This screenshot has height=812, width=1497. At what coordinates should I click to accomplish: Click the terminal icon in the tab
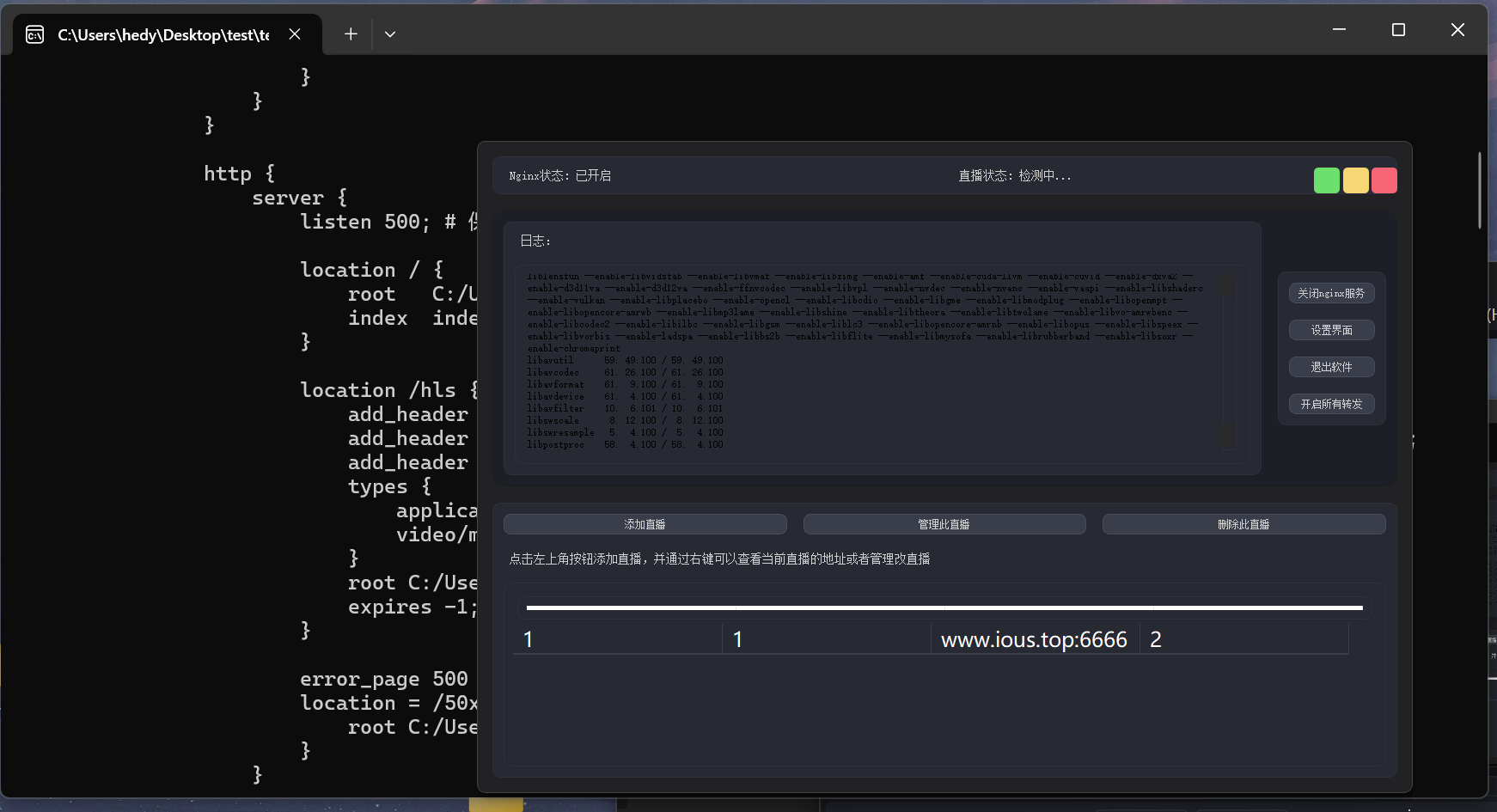[x=35, y=34]
